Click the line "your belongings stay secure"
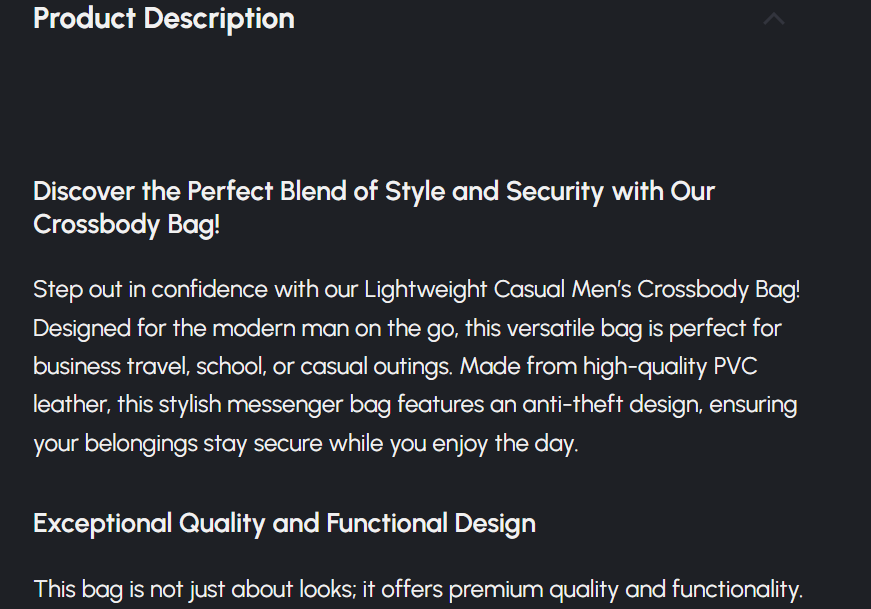 (x=305, y=444)
